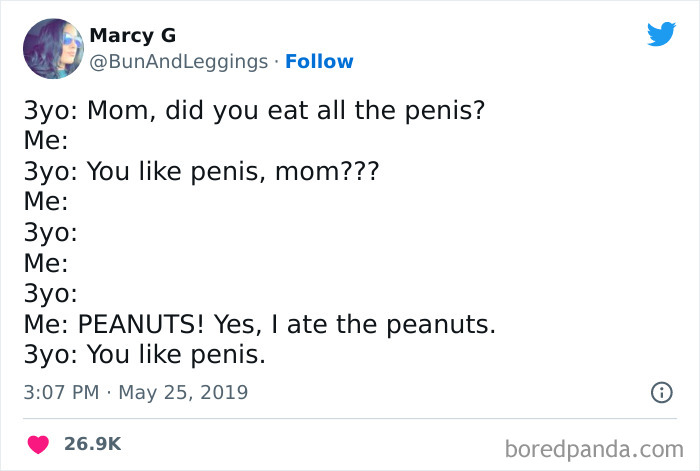Open the tweet info circle icon
The width and height of the screenshot is (700, 471).
click(x=661, y=393)
